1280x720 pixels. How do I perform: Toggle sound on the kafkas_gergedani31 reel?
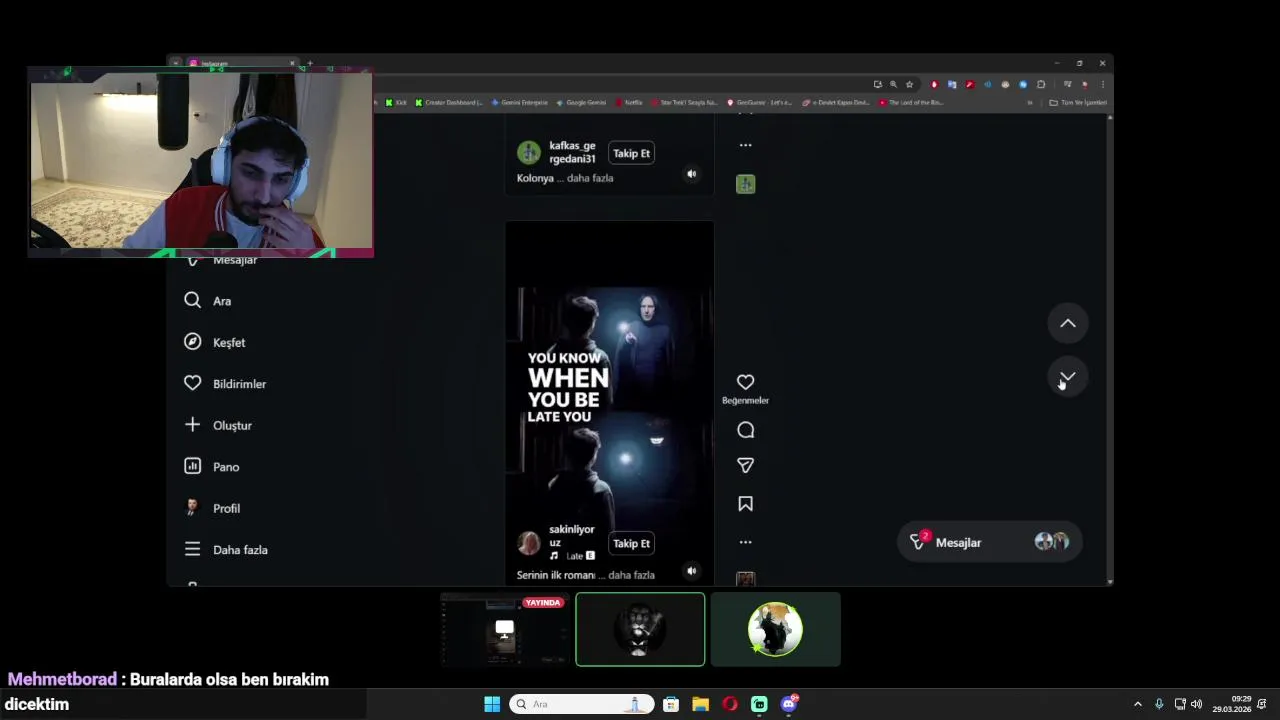691,174
